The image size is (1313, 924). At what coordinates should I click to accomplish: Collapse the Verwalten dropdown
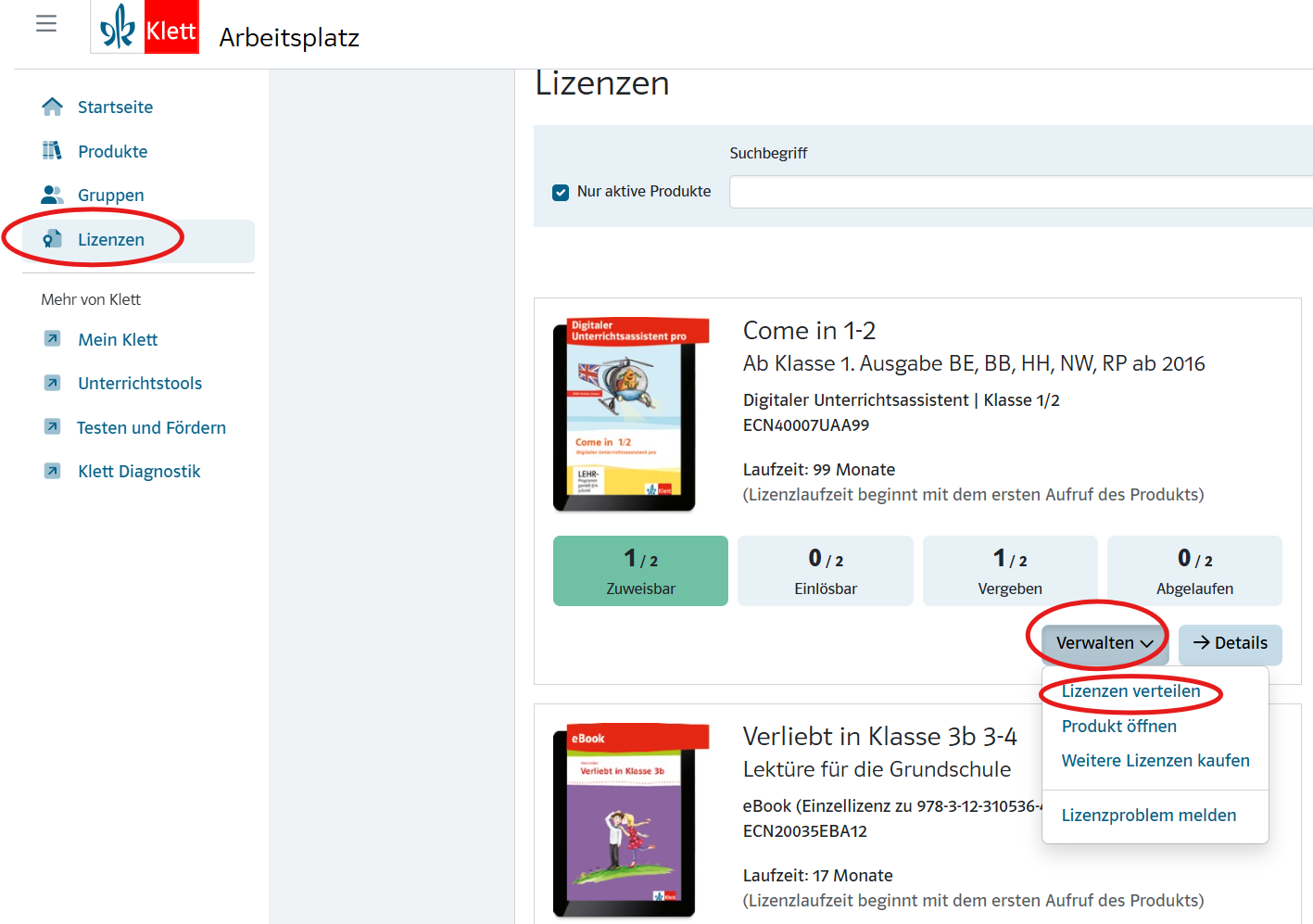(1104, 643)
